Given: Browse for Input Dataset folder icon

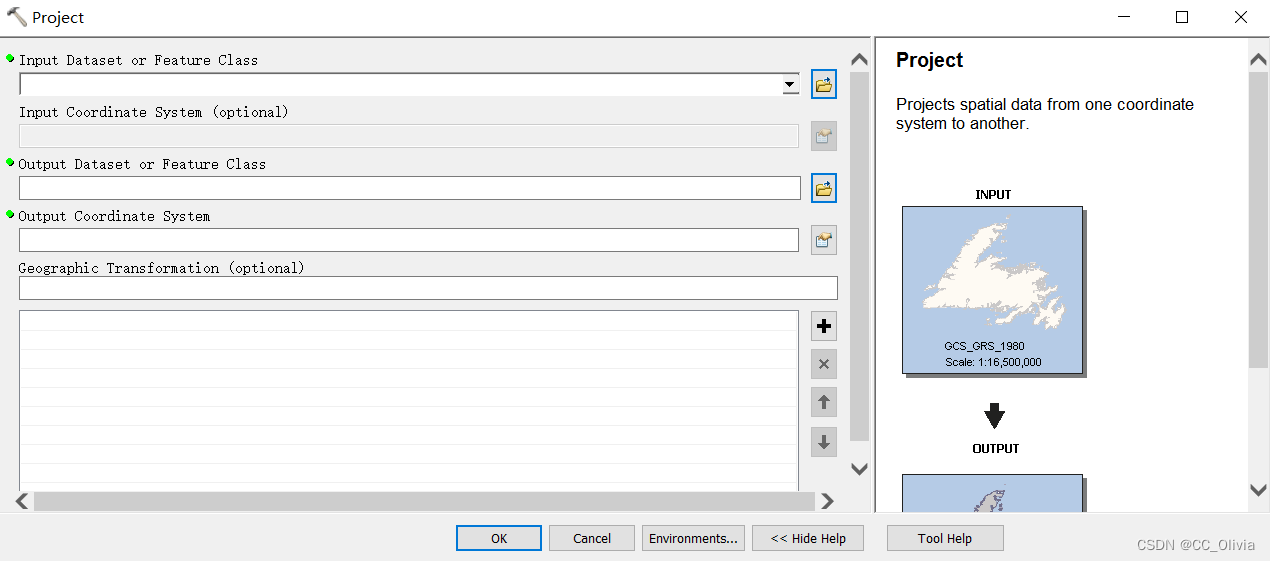Looking at the screenshot, I should 824,85.
